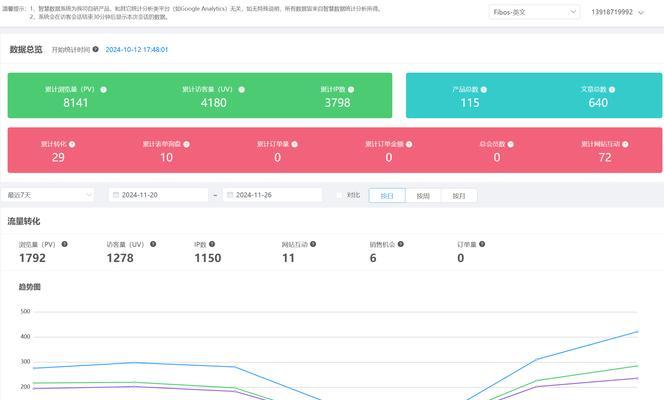Click help icon beside 累计IP数
The height and width of the screenshot is (400, 664).
click(x=354, y=89)
